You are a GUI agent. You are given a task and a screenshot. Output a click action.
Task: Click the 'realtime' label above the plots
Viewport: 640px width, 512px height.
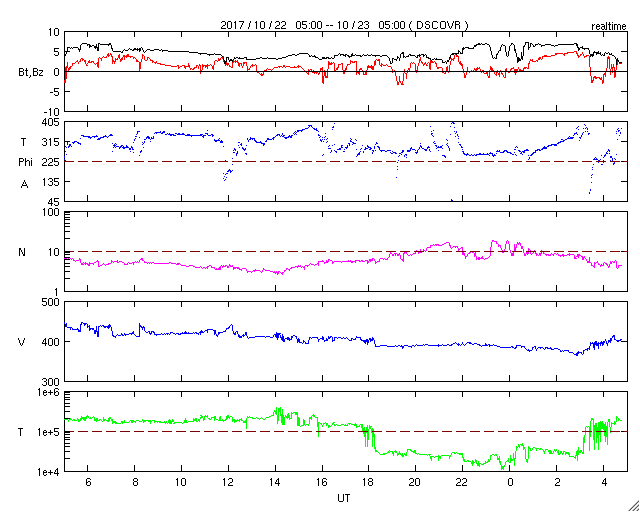[x=609, y=27]
